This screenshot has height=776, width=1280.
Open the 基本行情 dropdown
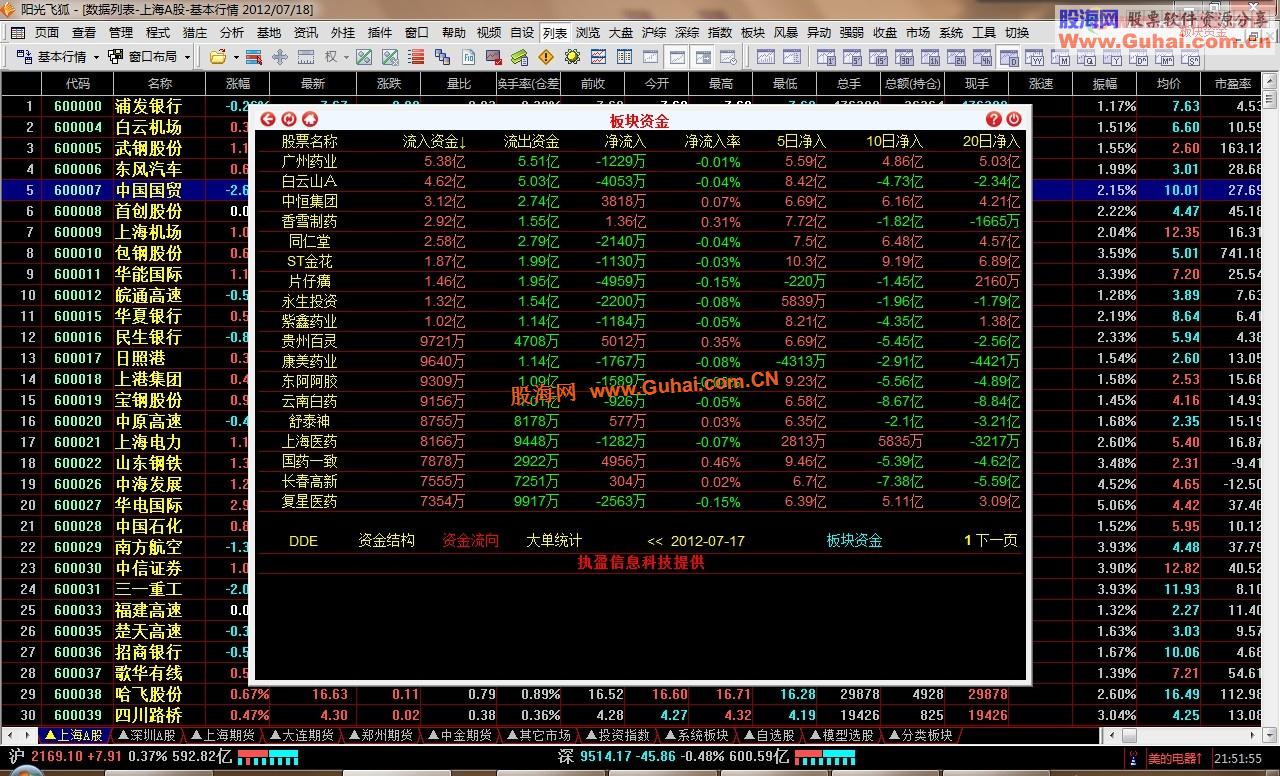(95, 57)
